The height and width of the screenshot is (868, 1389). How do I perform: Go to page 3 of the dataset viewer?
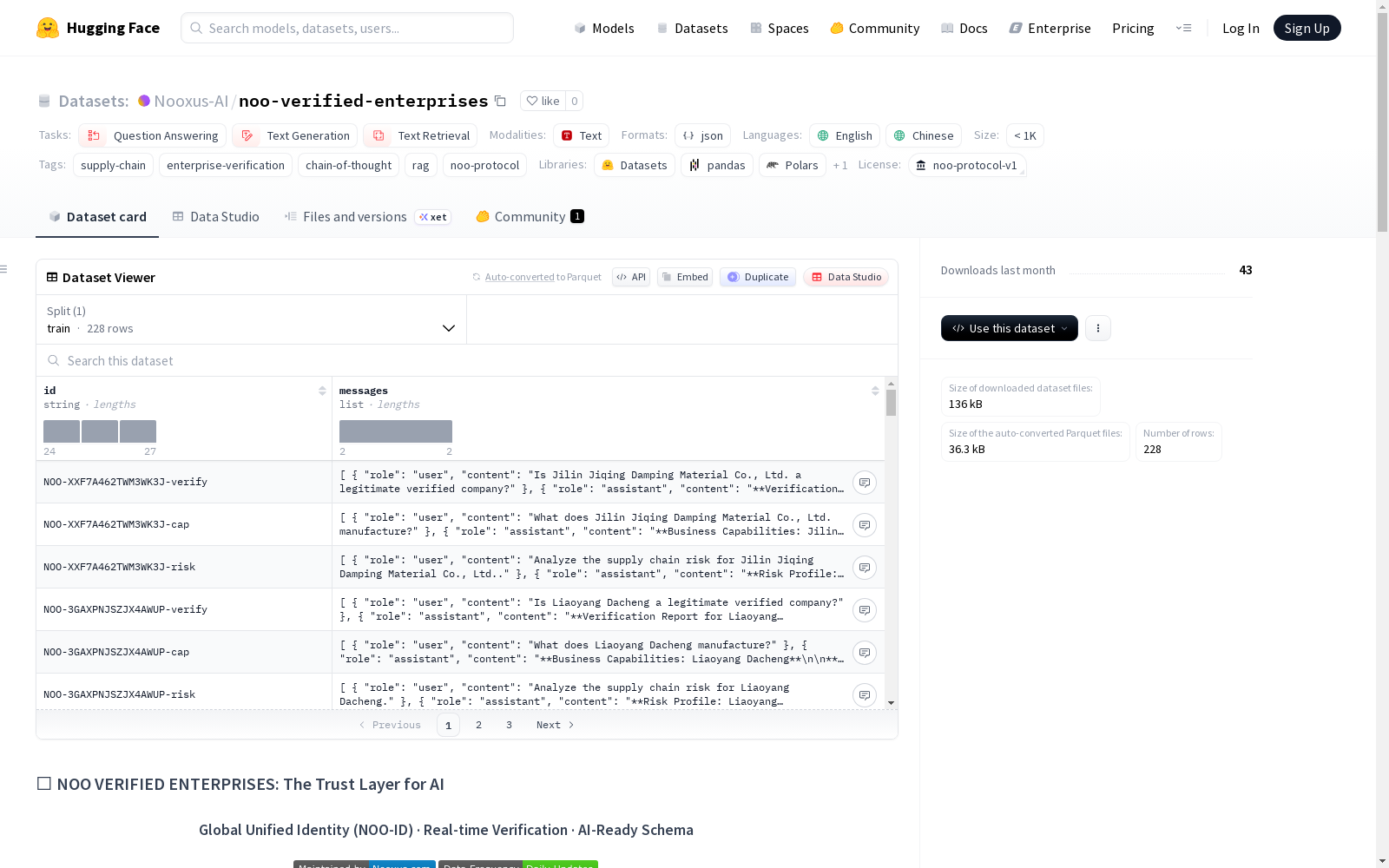click(x=509, y=725)
